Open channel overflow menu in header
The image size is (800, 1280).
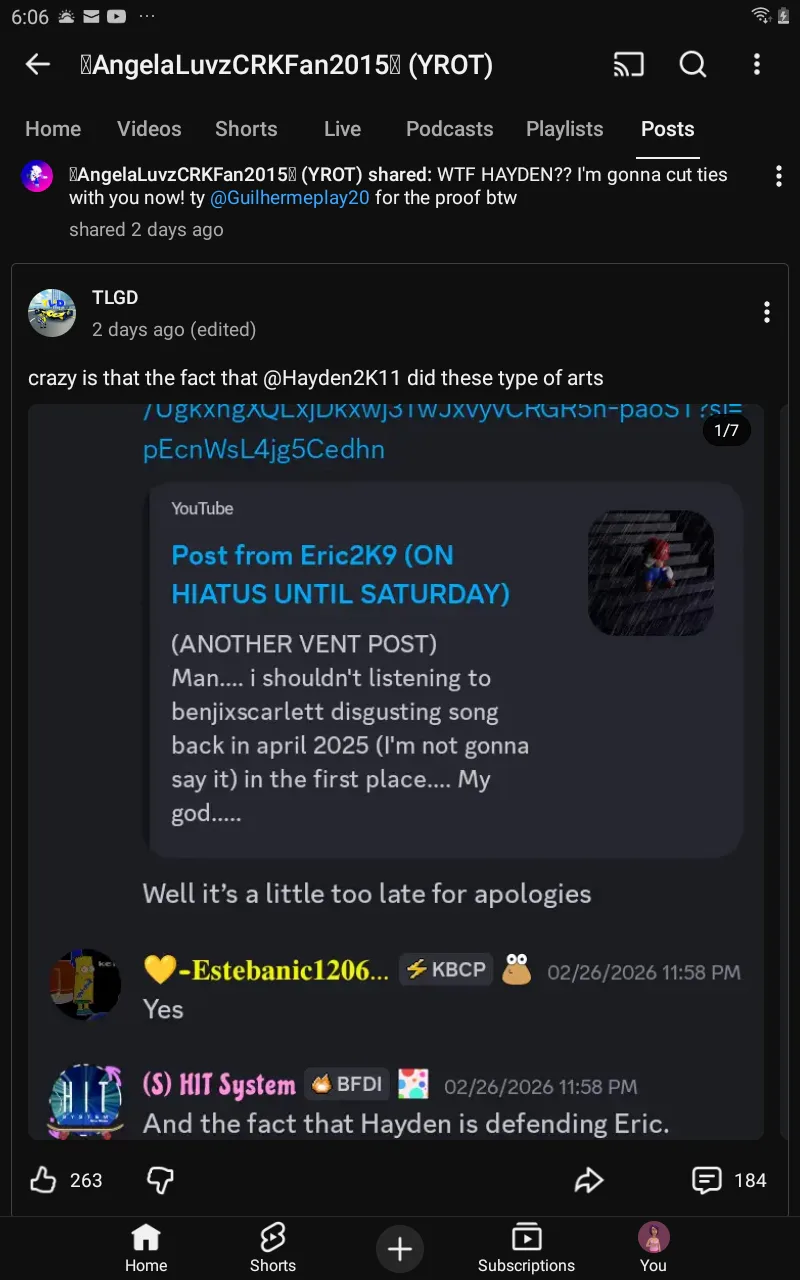coord(757,65)
